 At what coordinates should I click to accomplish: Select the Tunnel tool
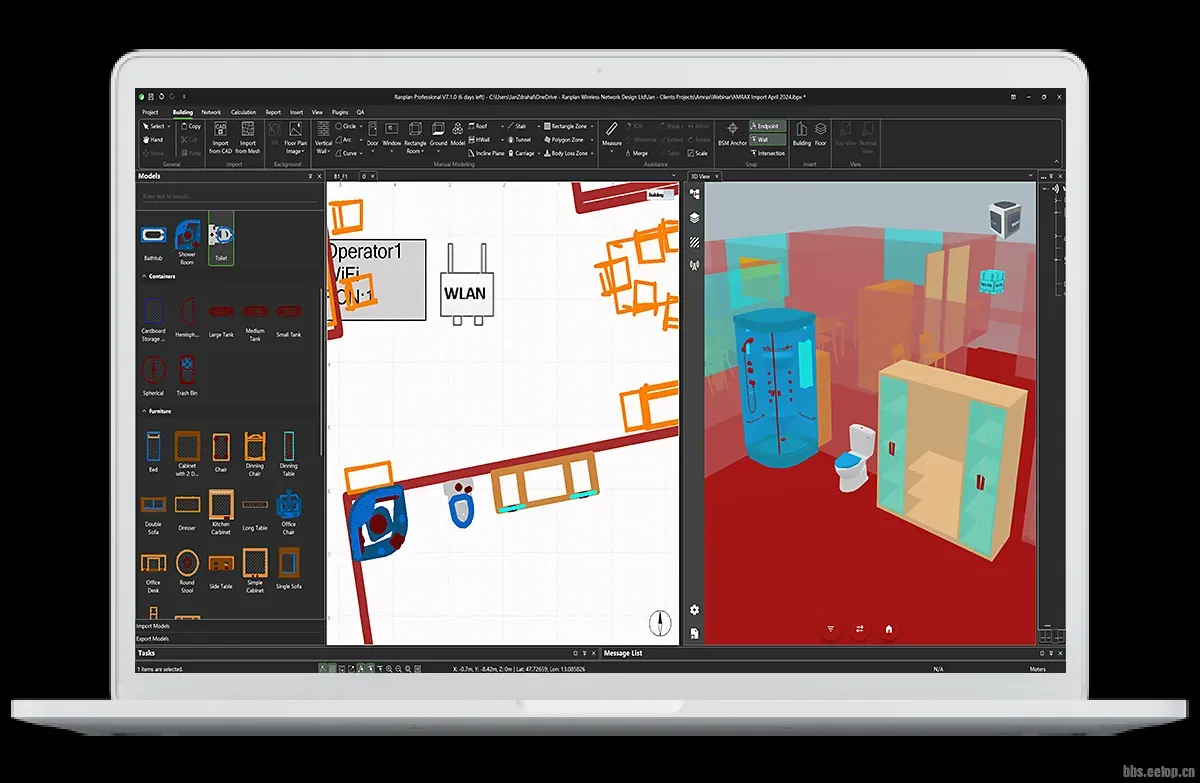tap(520, 140)
